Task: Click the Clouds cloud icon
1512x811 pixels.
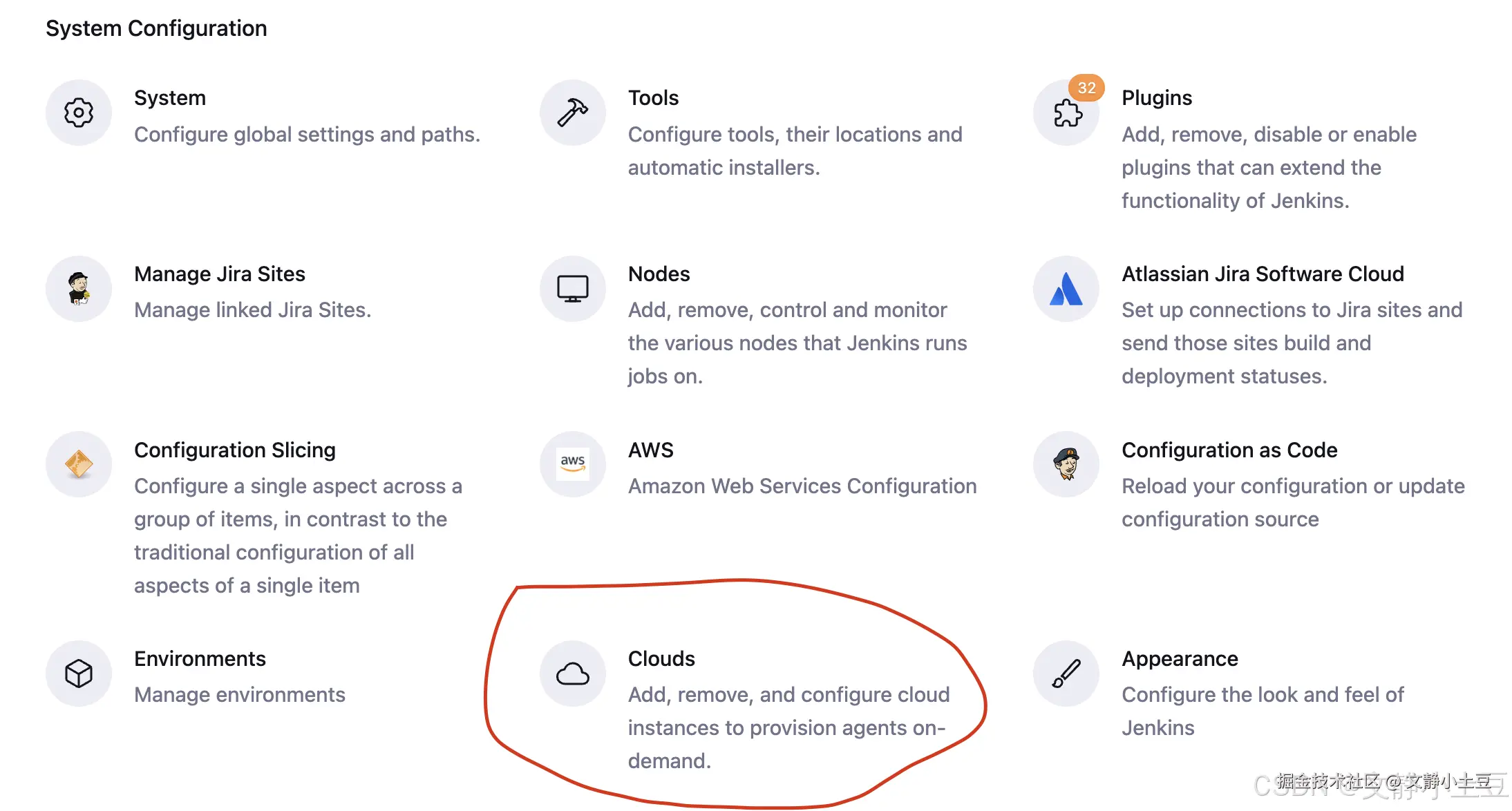Action: pos(572,674)
